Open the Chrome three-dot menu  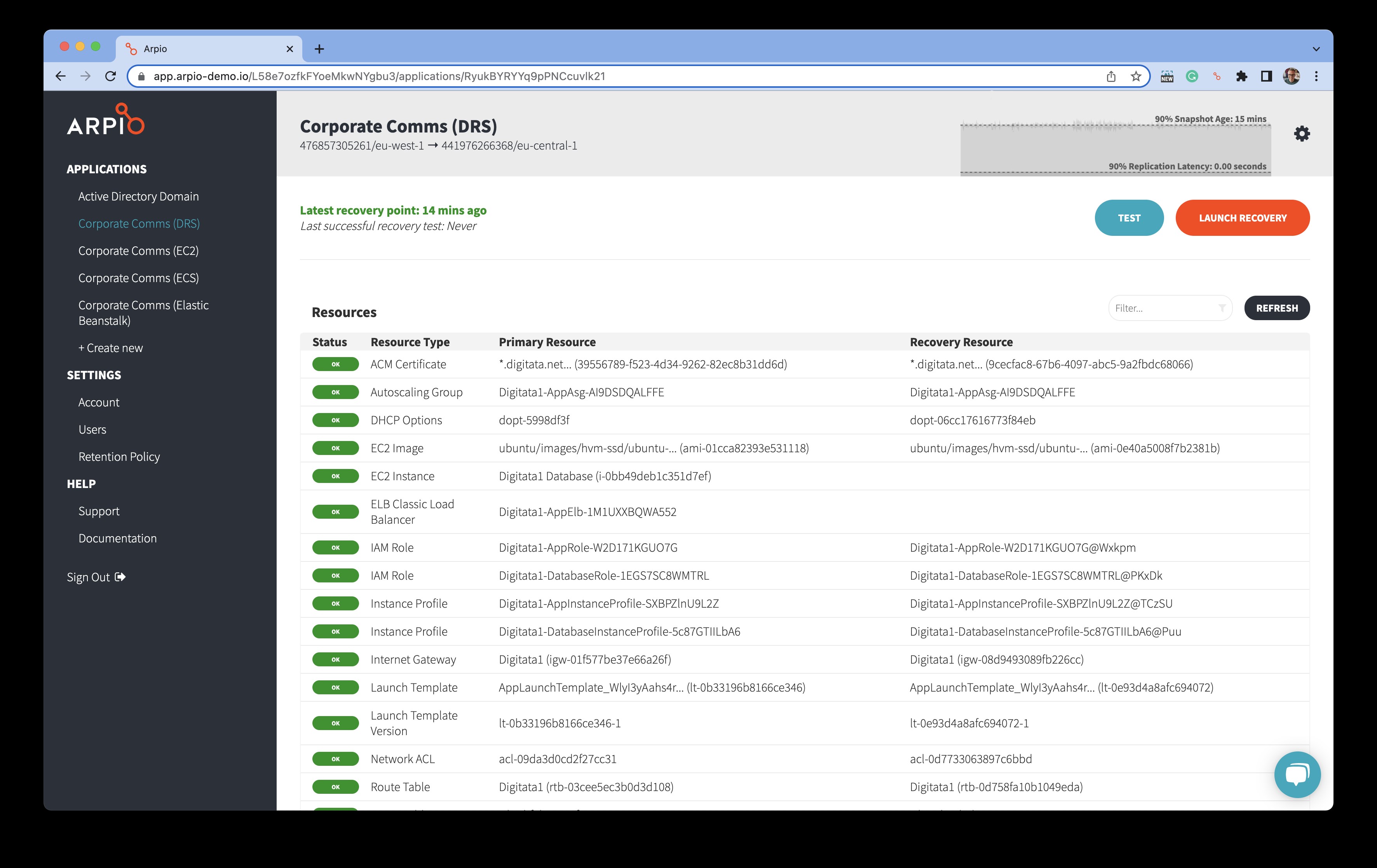pos(1316,76)
